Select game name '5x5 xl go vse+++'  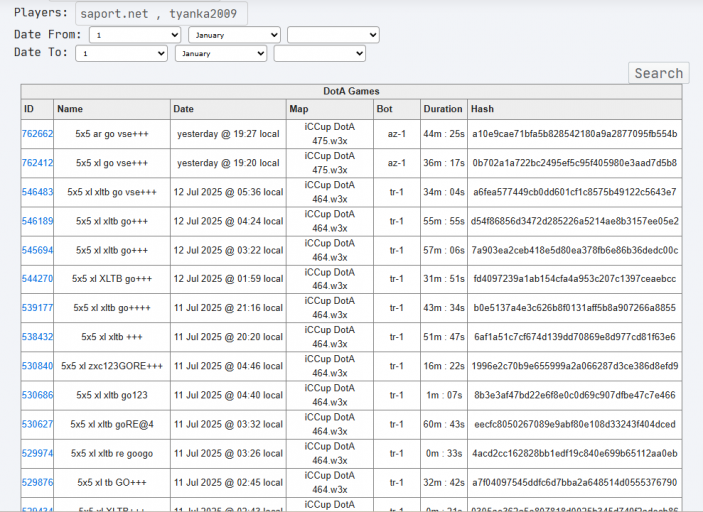tap(112, 163)
